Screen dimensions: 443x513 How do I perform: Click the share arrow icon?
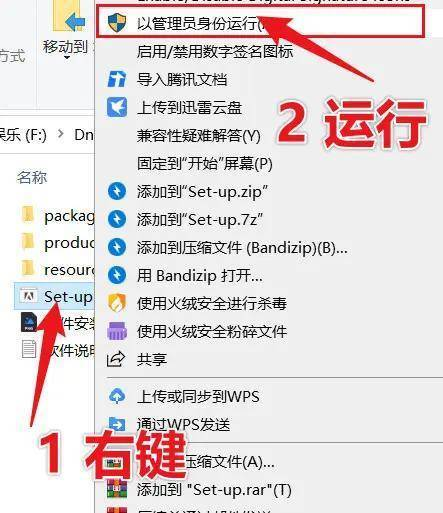point(116,359)
